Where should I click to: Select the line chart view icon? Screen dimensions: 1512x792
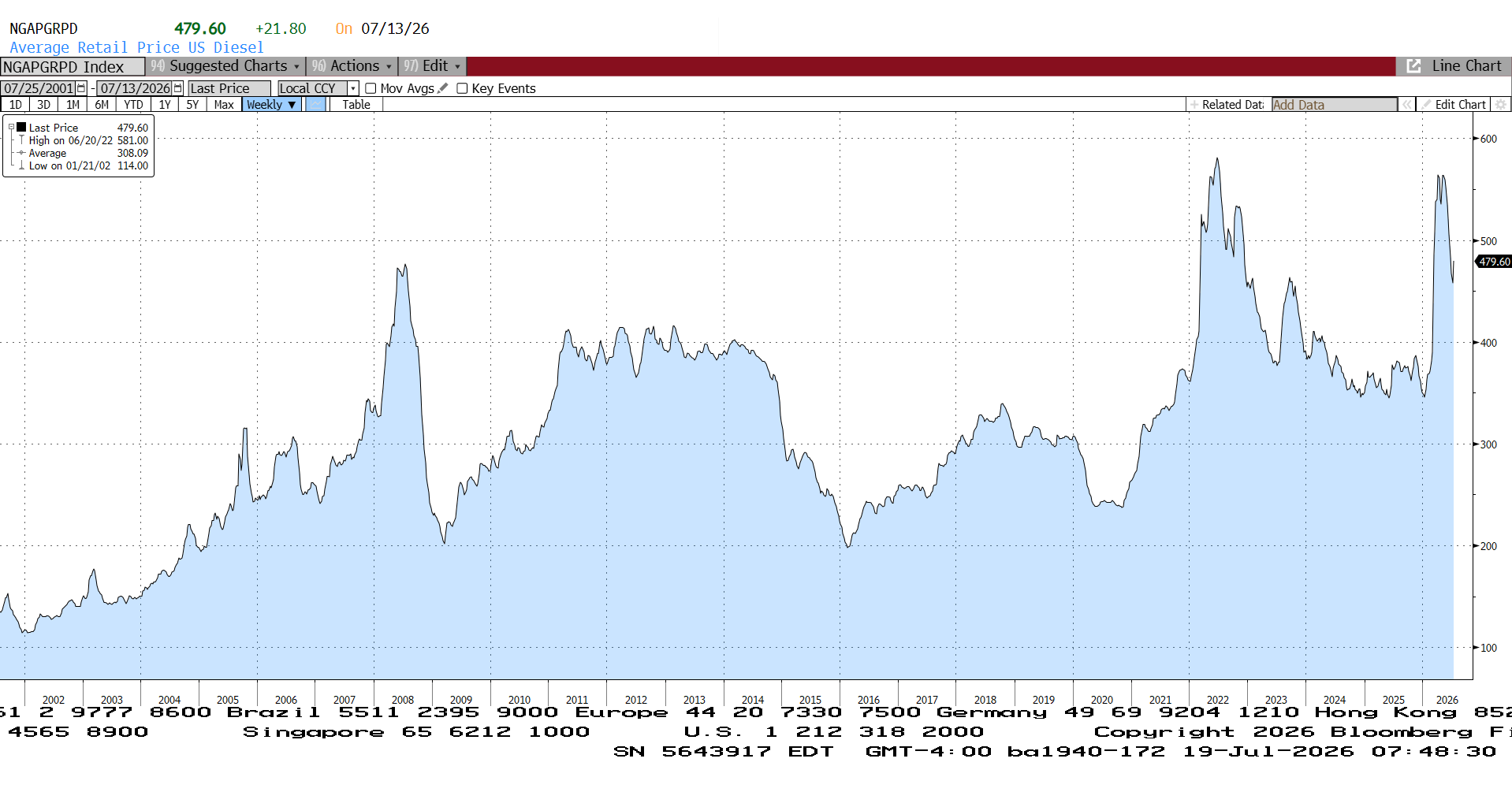pyautogui.click(x=315, y=104)
